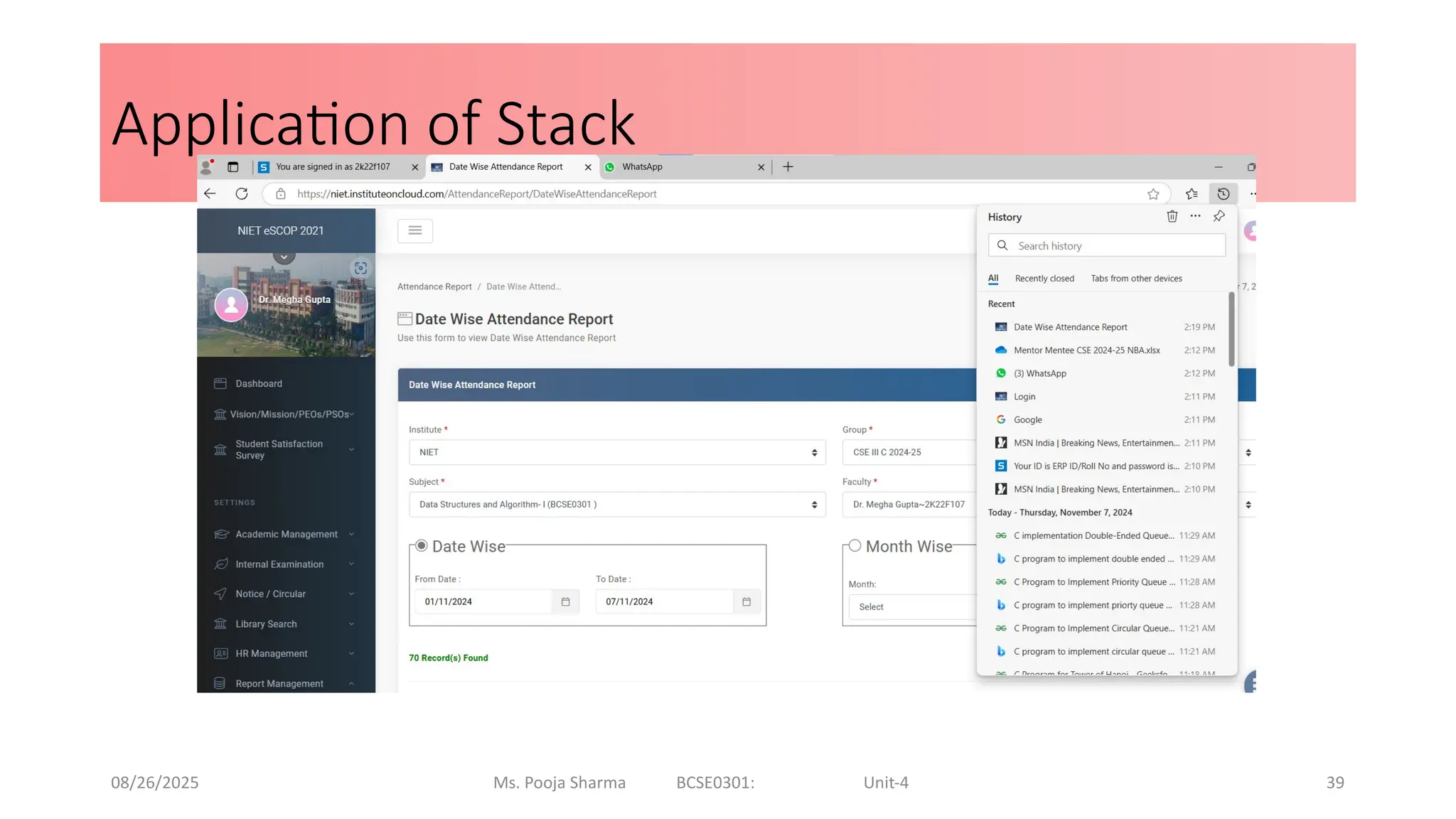This screenshot has width=1456, height=819.
Task: Open the Month Select dropdown
Action: [913, 606]
